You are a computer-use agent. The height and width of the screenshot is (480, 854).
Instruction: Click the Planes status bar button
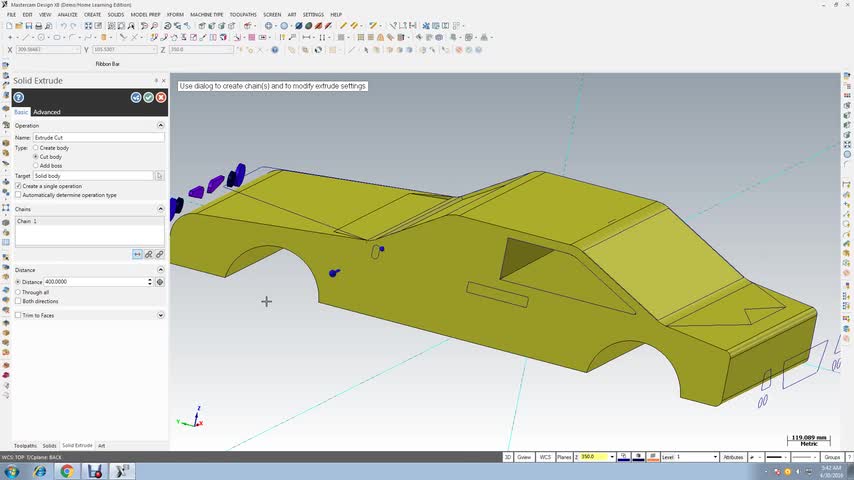564,457
